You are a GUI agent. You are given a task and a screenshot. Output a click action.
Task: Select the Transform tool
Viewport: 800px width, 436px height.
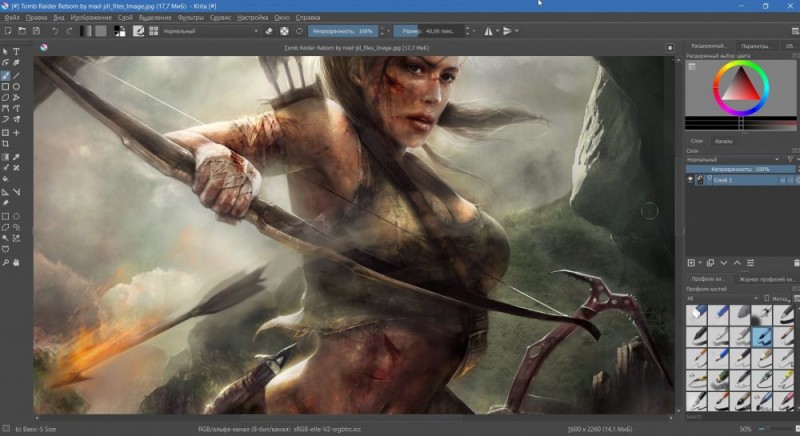click(5, 133)
